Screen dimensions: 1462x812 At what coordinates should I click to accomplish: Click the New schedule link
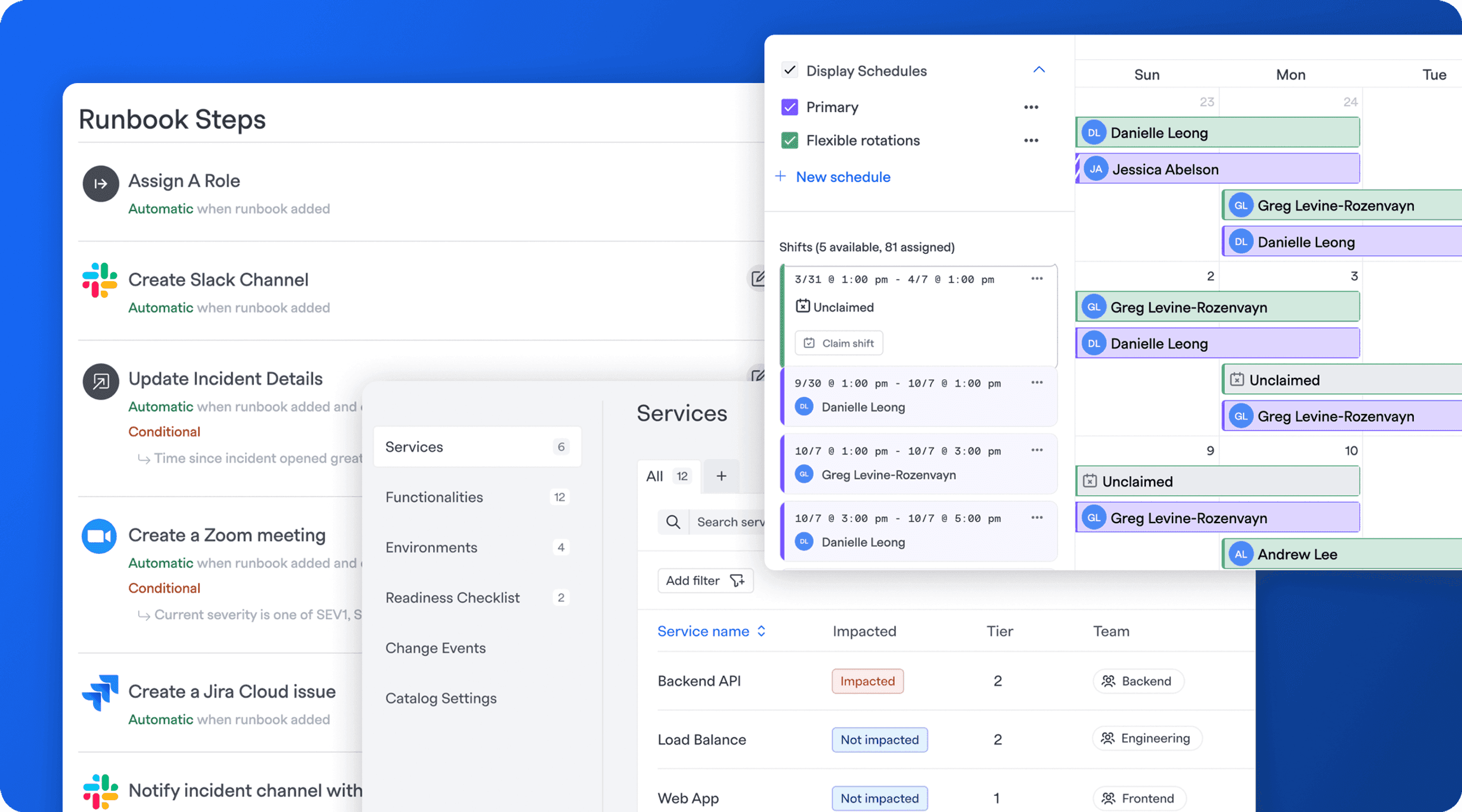click(x=842, y=177)
